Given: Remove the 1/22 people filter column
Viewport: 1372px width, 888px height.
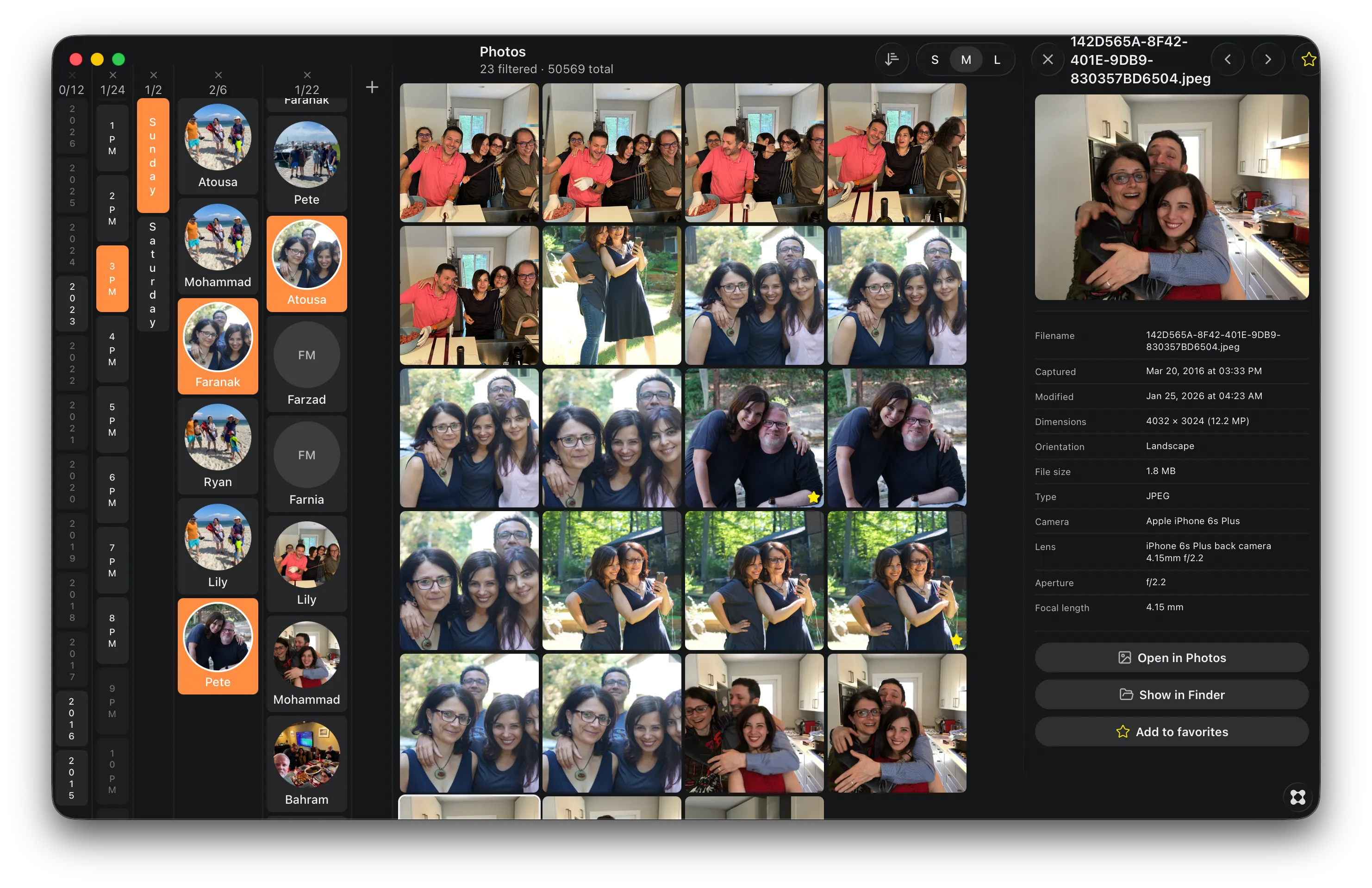Looking at the screenshot, I should [x=307, y=75].
